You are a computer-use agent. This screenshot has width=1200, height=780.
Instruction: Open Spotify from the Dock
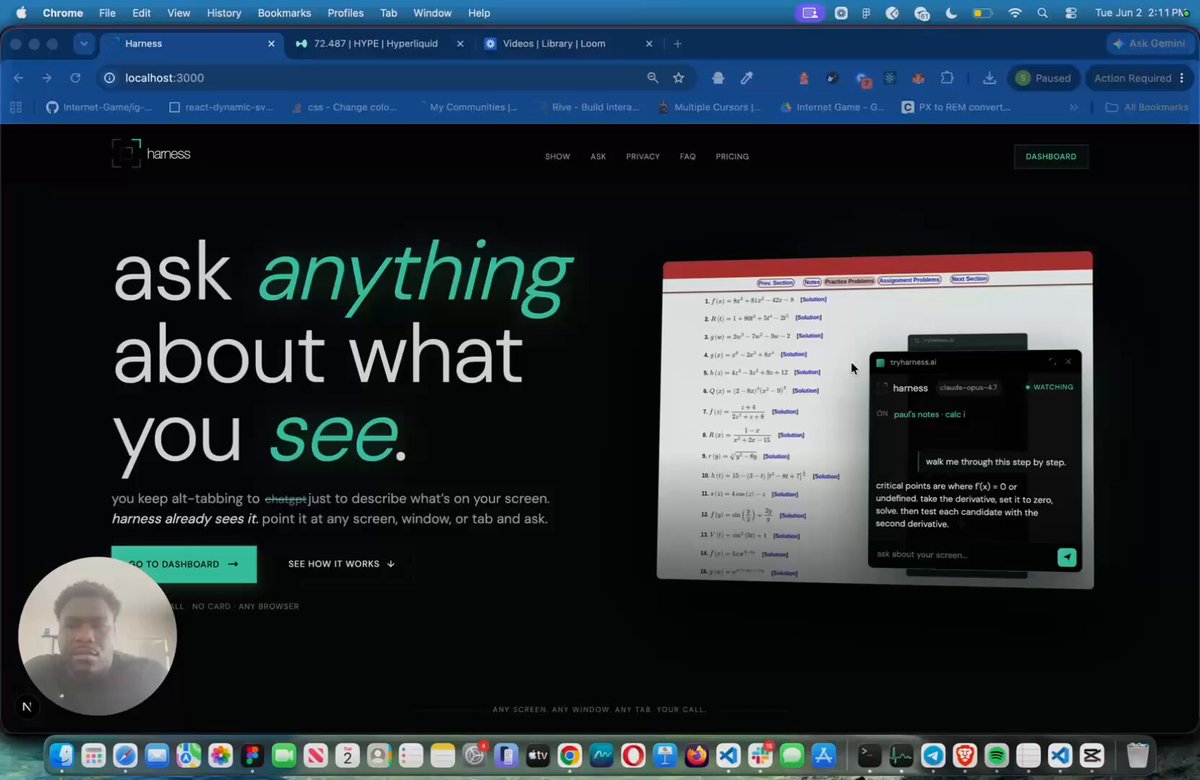coord(996,755)
